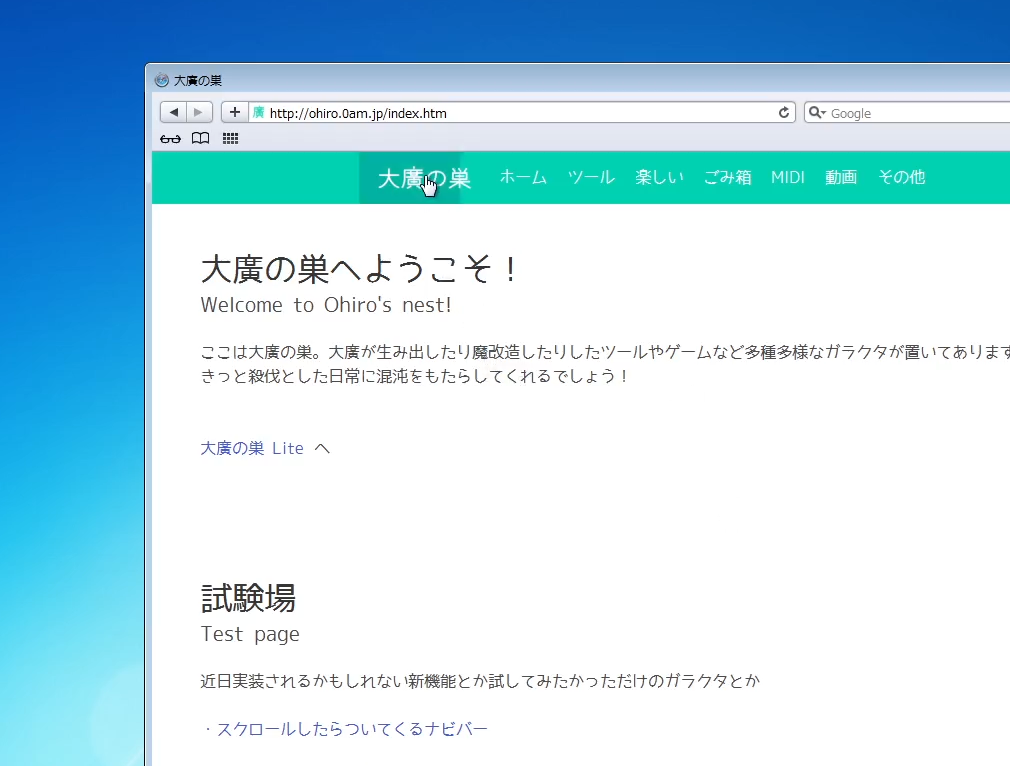Select 楽しい in the navigation bar

tap(660, 178)
